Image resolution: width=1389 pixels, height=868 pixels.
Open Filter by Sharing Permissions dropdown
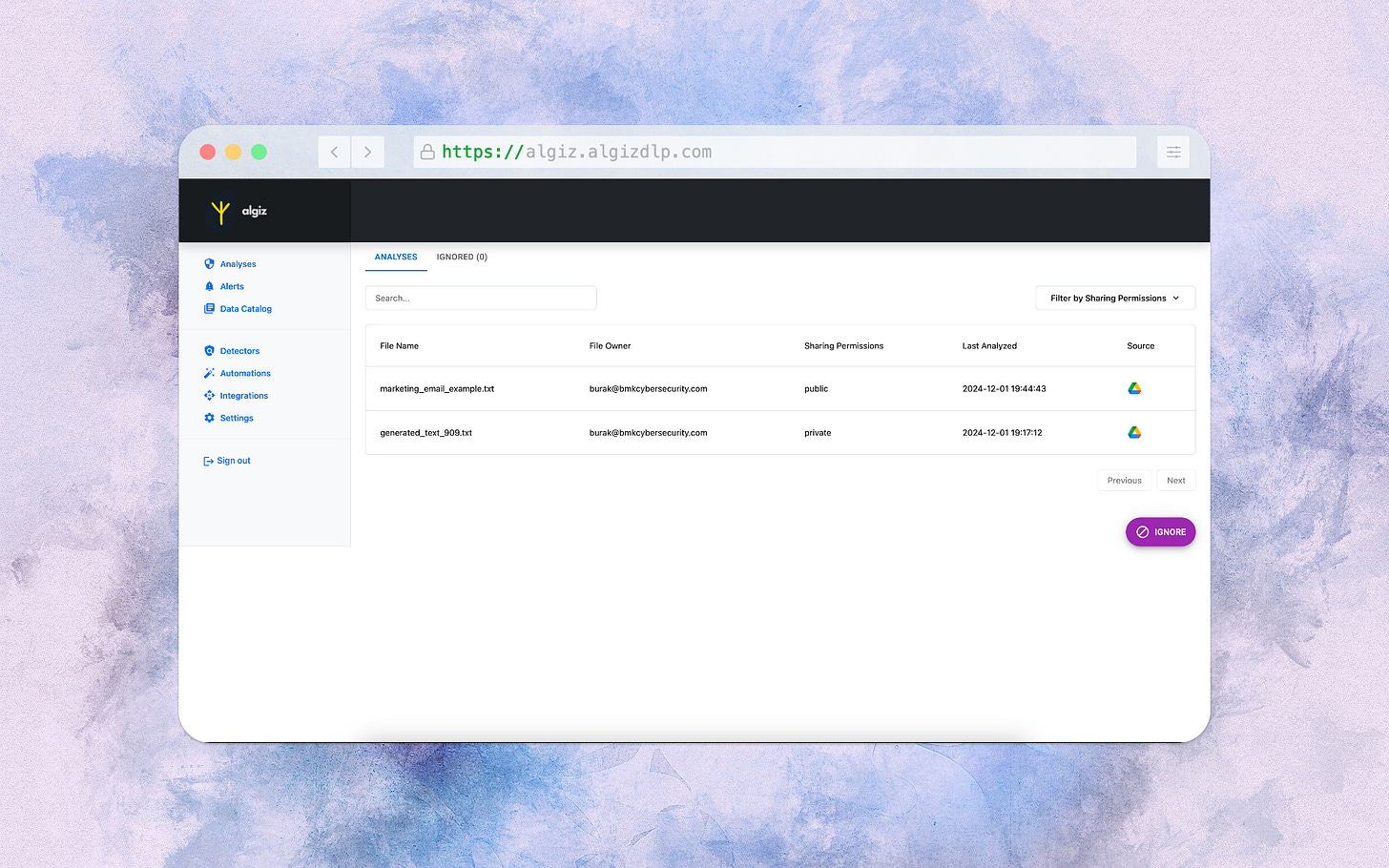pos(1115,298)
